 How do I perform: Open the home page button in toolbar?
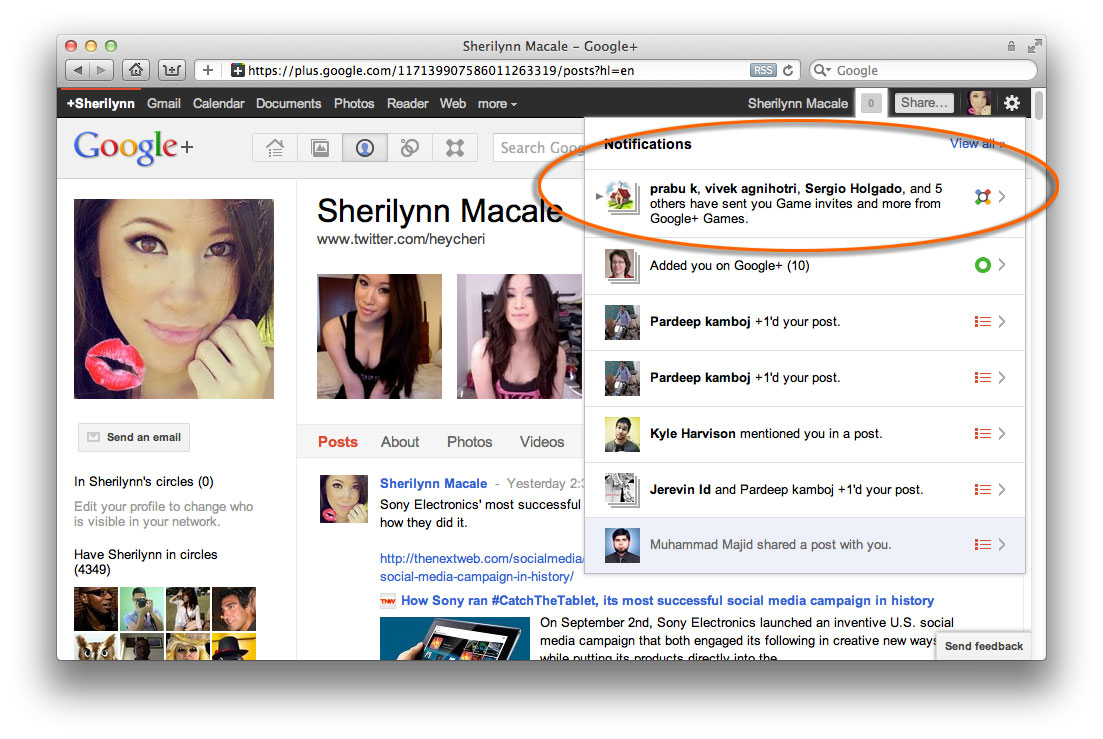(x=136, y=70)
